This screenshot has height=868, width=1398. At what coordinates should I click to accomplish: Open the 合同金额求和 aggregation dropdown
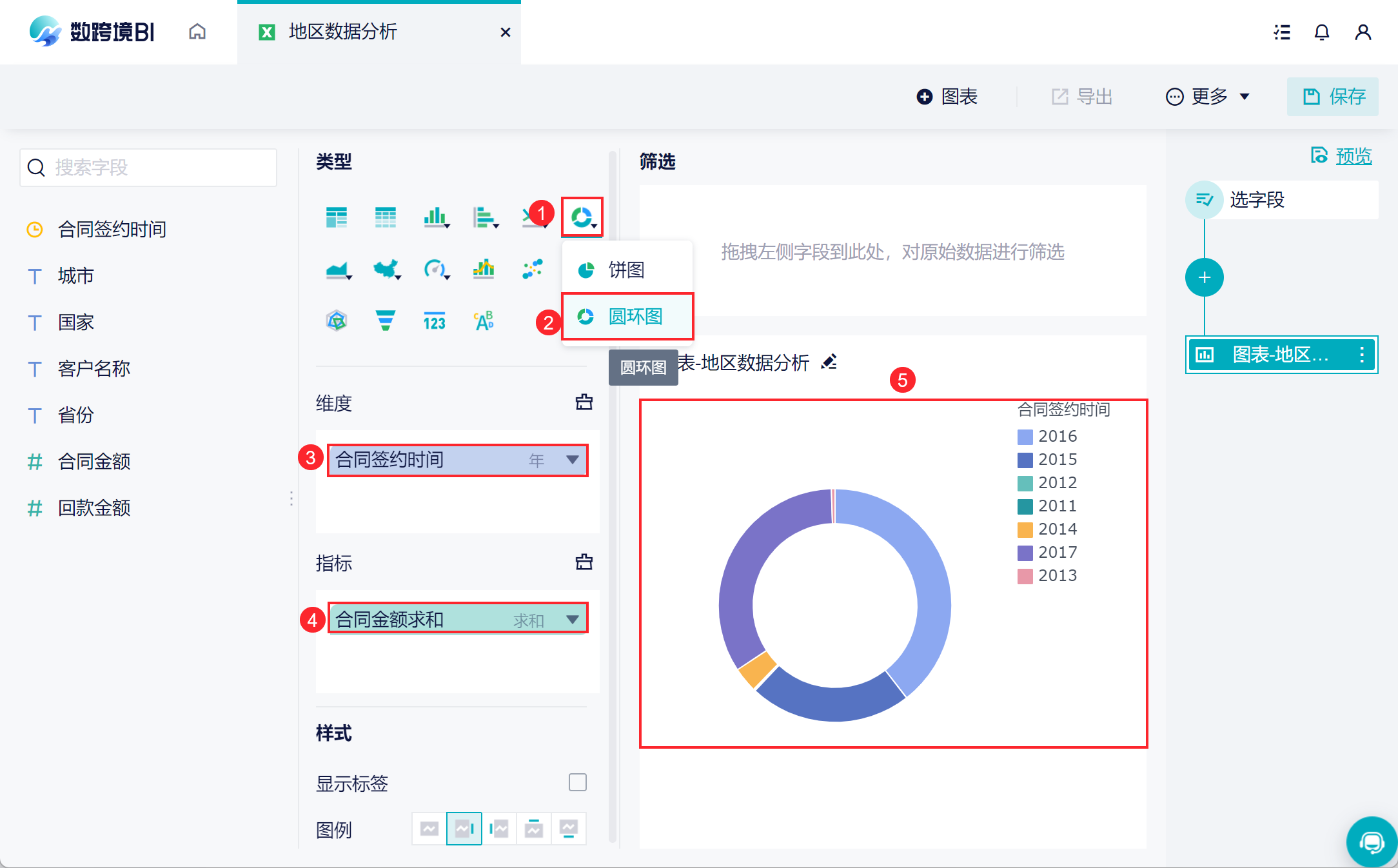[x=572, y=620]
